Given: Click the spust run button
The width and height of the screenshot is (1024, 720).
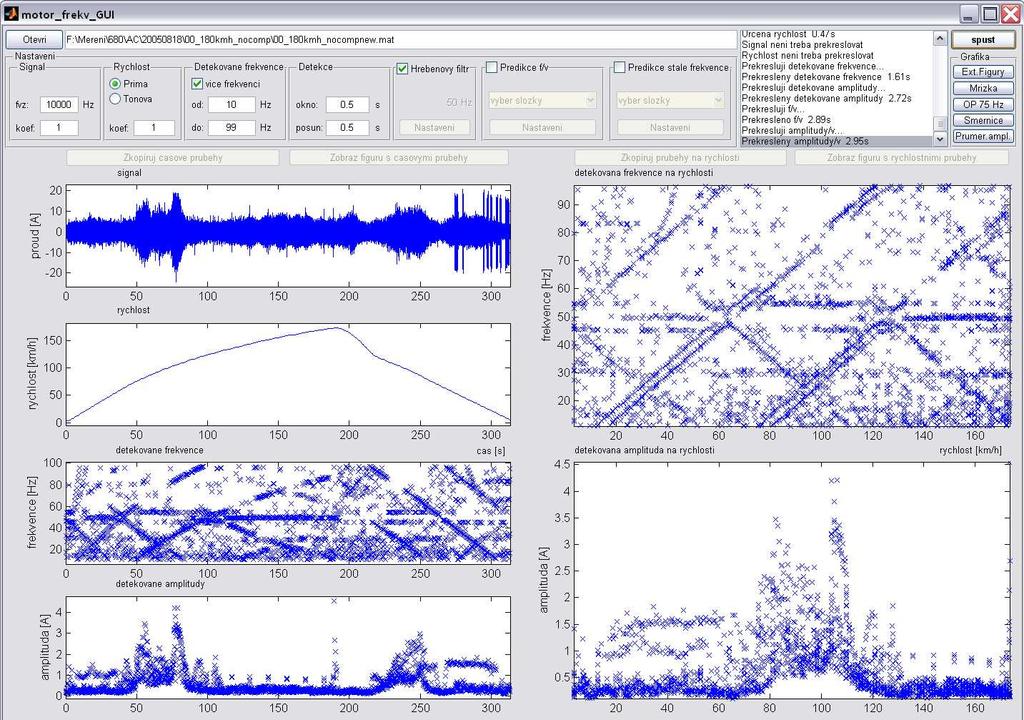Looking at the screenshot, I should 983,40.
